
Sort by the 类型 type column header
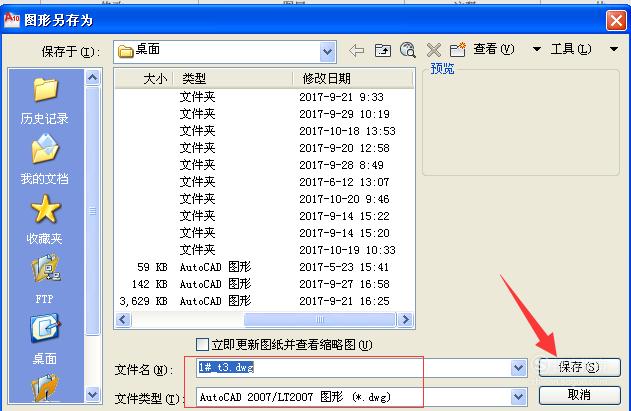pos(233,78)
